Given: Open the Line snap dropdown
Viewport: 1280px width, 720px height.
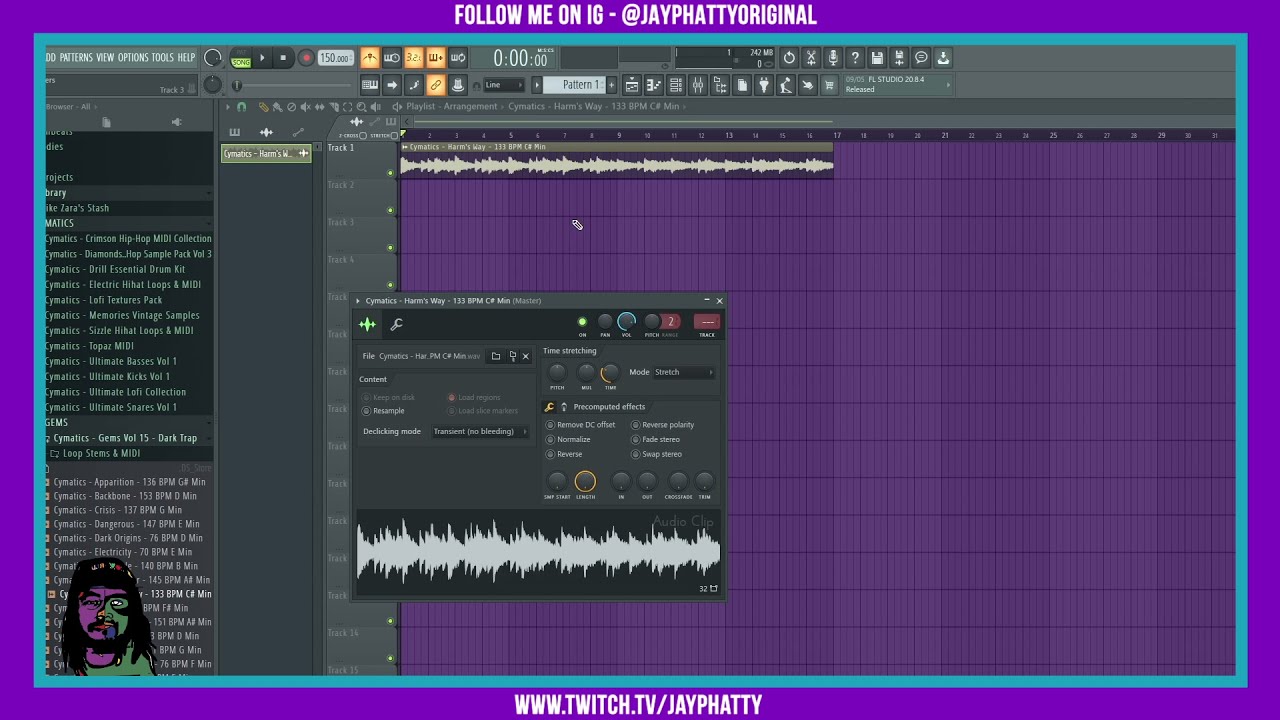Looking at the screenshot, I should point(504,85).
